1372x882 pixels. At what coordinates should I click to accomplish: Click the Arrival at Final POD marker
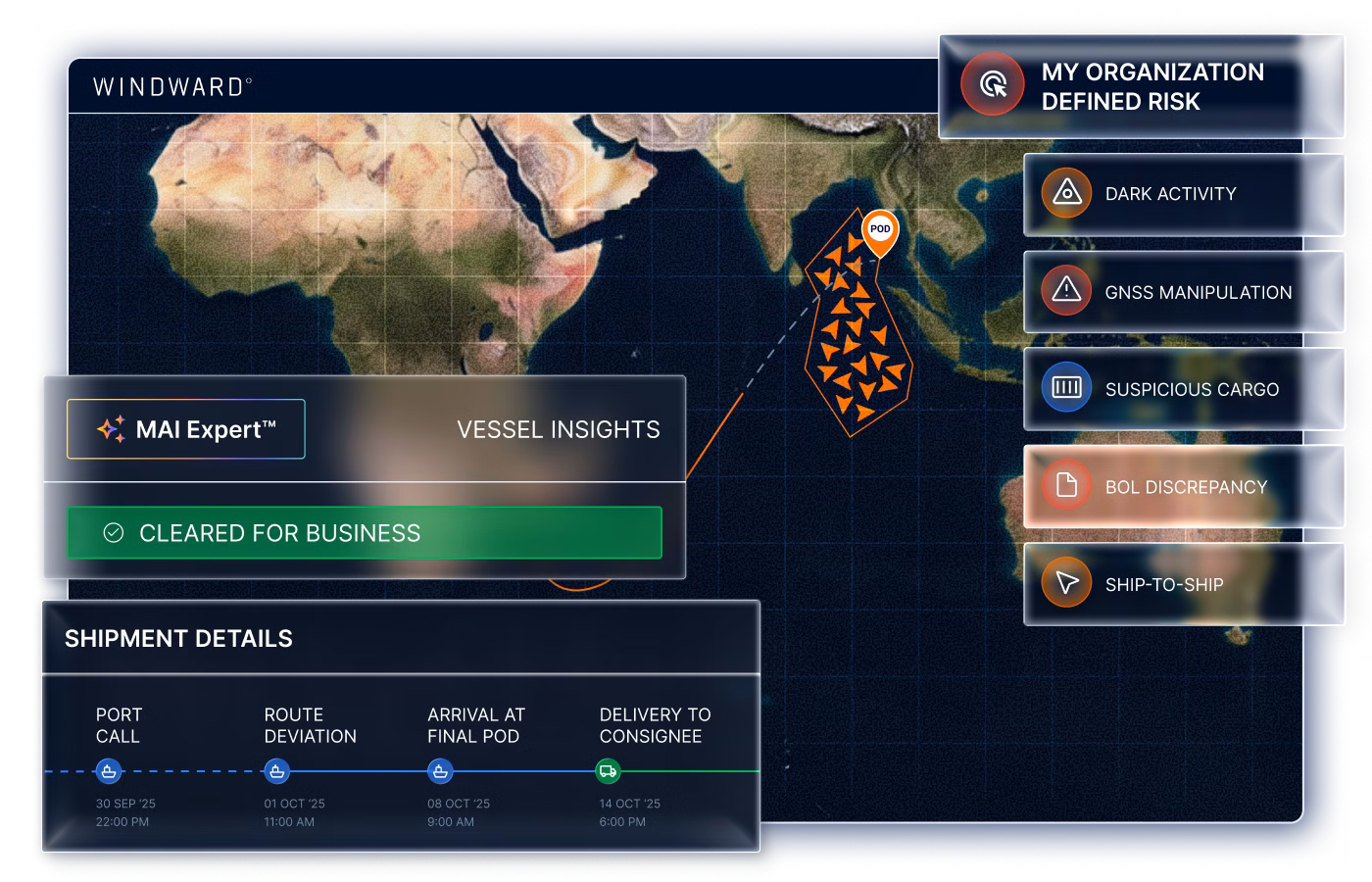[441, 771]
